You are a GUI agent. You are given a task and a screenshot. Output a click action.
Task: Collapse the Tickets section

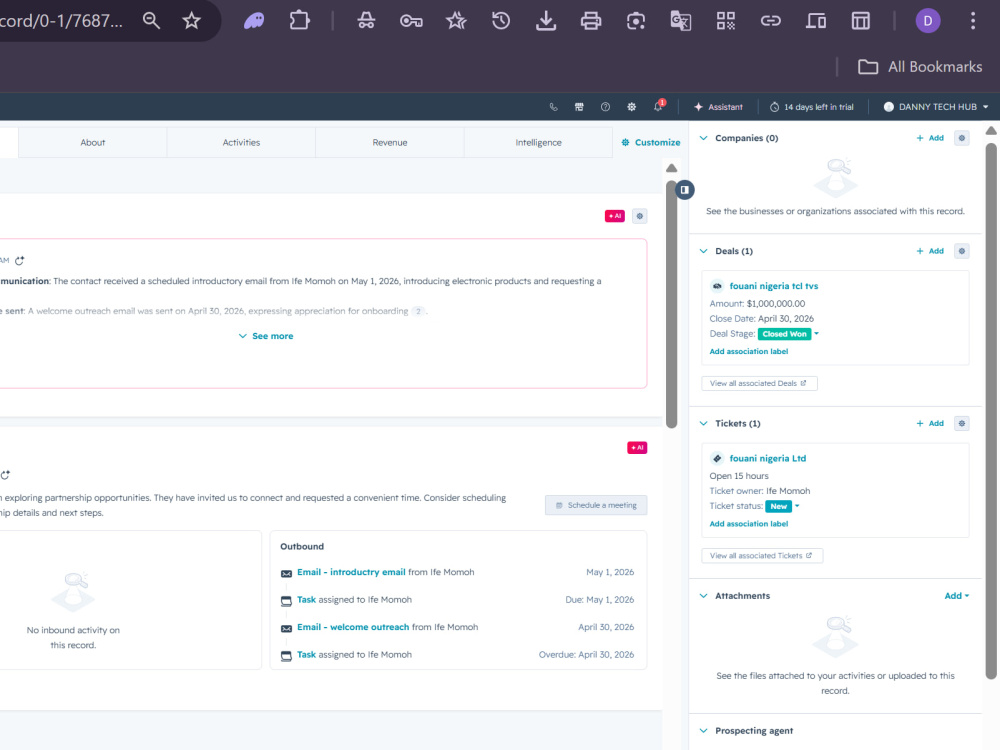pyautogui.click(x=703, y=423)
